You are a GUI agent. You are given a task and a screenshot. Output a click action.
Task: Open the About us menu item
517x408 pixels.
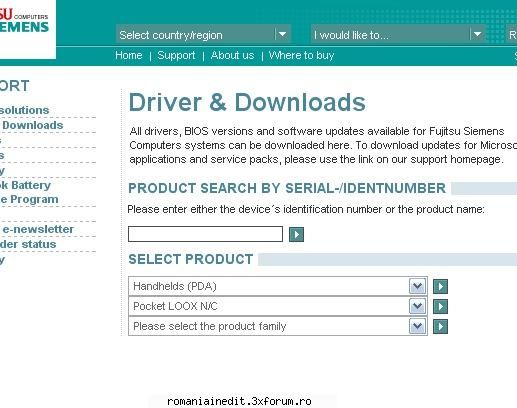tap(232, 55)
